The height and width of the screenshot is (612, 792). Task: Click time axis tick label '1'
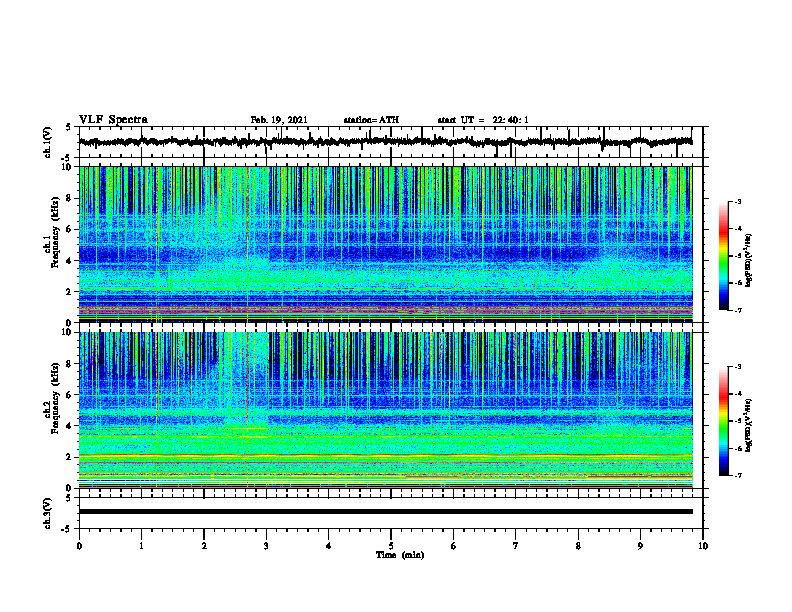(x=141, y=546)
